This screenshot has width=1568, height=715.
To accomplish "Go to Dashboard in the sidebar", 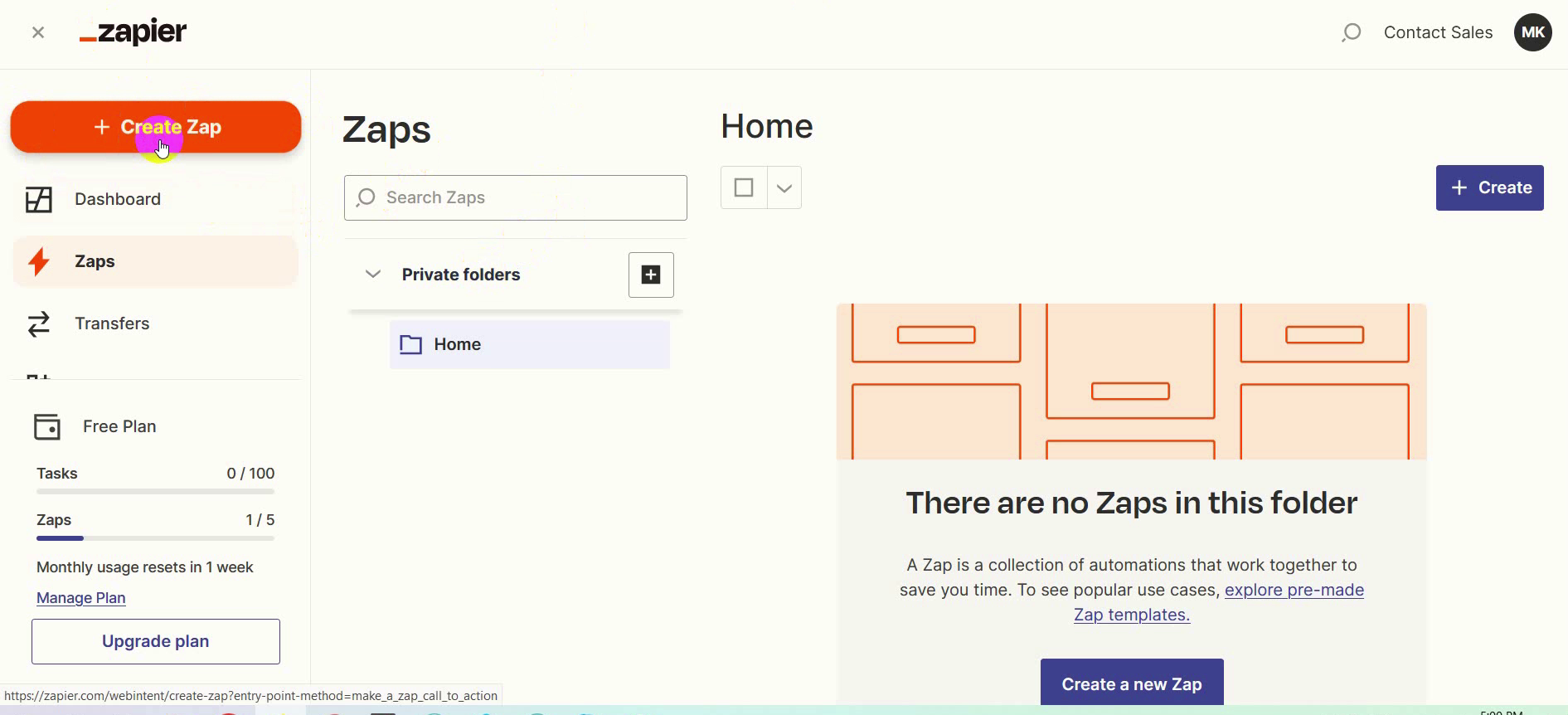I will [117, 199].
